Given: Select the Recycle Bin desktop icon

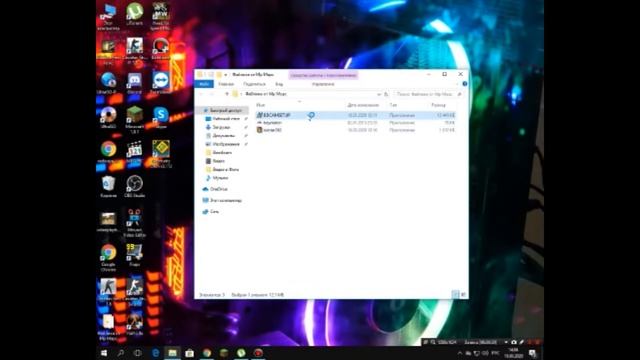Looking at the screenshot, I should (x=108, y=187).
